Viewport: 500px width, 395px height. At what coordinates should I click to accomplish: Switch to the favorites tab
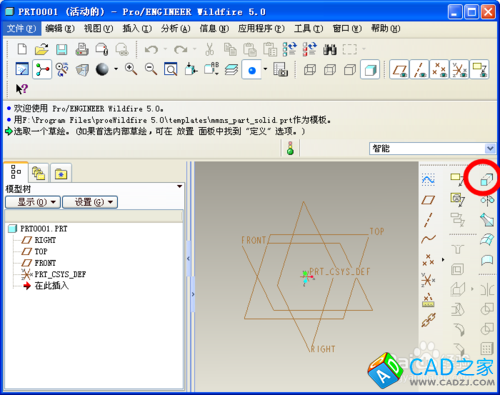click(61, 173)
